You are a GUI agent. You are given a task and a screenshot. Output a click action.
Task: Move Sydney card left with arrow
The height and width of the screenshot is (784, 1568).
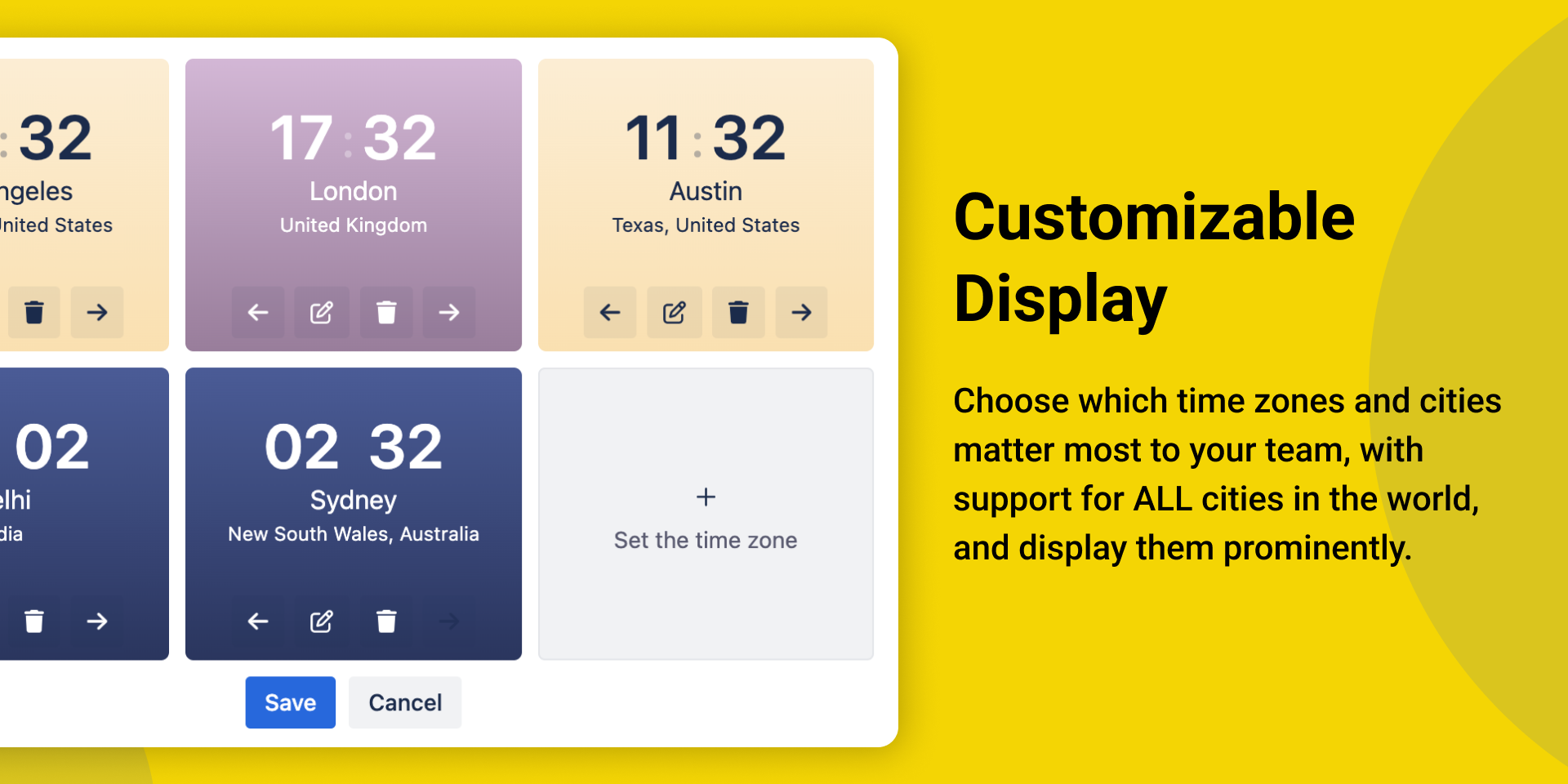[258, 621]
